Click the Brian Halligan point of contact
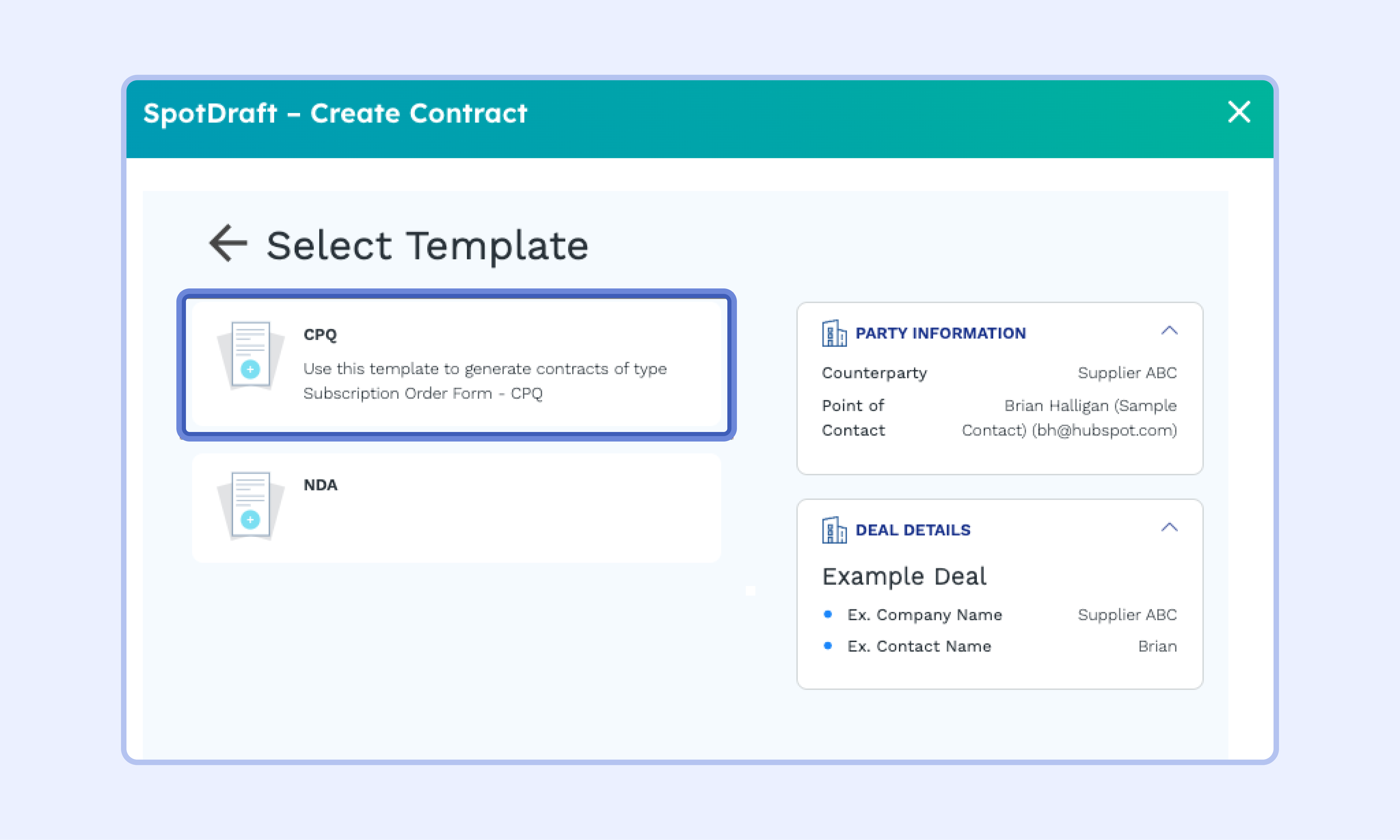This screenshot has height=840, width=1400. click(1069, 418)
